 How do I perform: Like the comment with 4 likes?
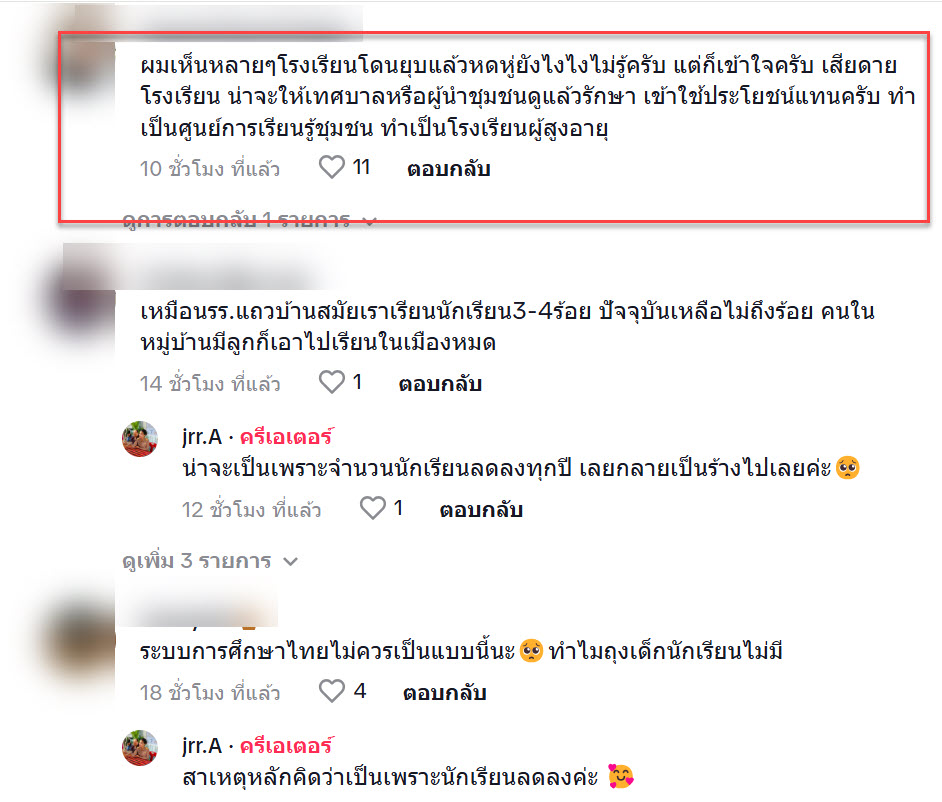point(332,691)
